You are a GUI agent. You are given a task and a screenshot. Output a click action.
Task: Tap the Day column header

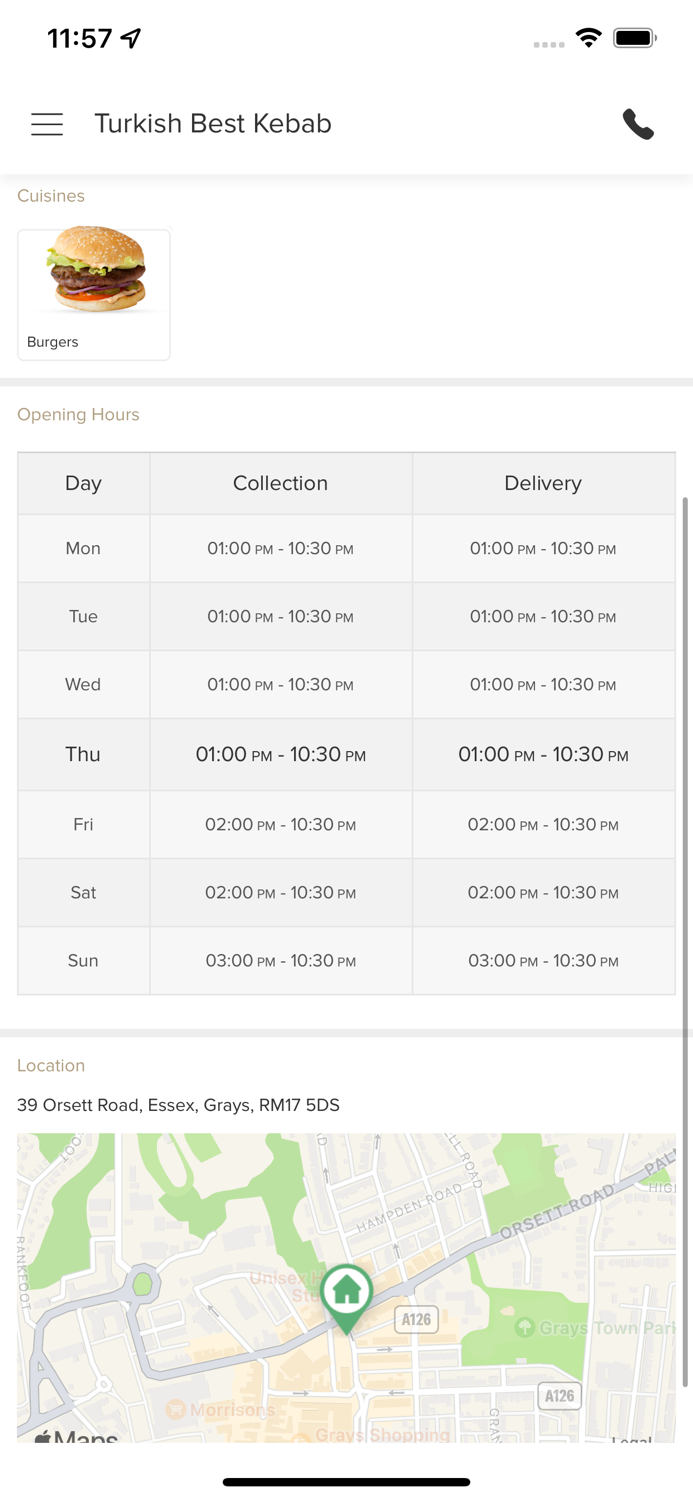[x=83, y=483]
